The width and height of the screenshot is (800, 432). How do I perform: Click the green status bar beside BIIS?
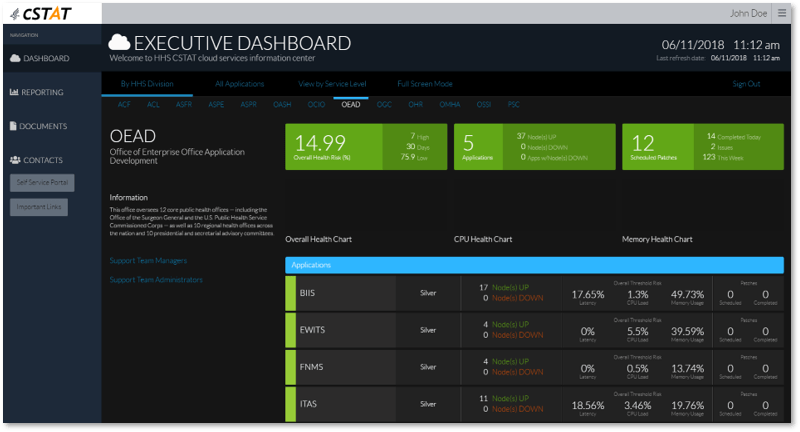(290, 293)
